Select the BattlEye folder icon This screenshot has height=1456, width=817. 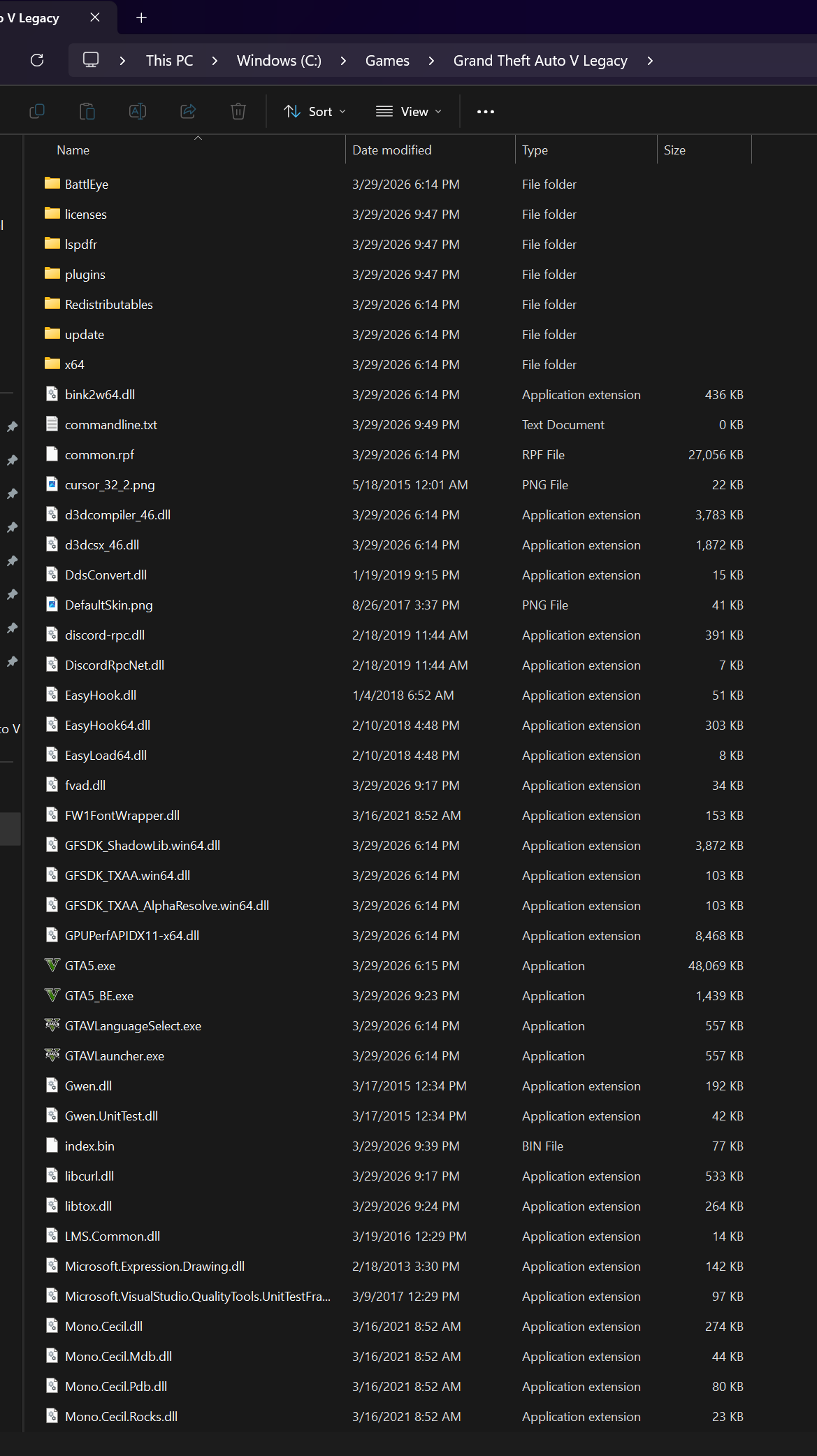point(52,183)
